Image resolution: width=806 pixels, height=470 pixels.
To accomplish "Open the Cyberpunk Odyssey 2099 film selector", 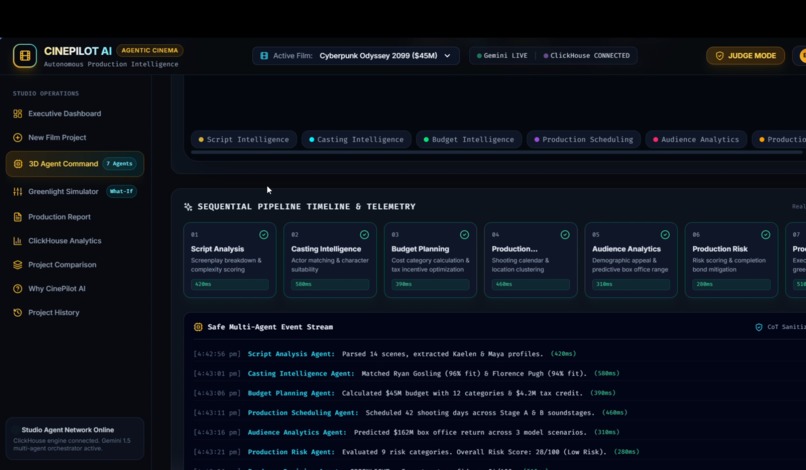I will point(356,56).
